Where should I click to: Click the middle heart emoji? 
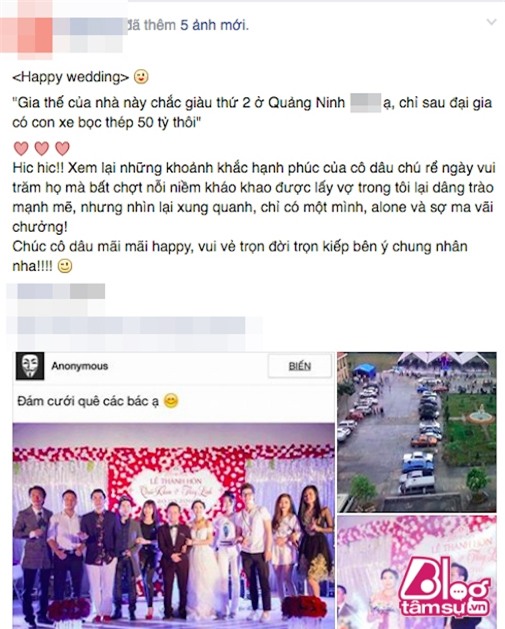[x=42, y=148]
